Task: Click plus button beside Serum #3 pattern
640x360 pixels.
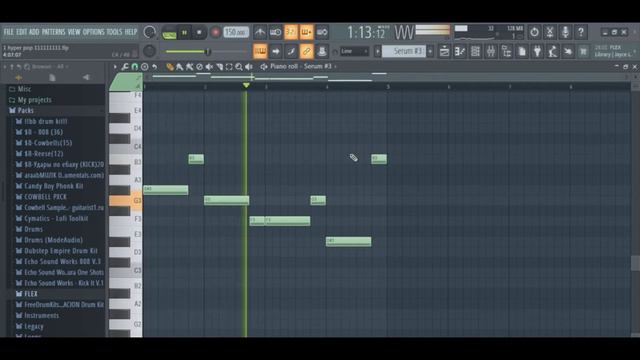Action: point(430,51)
